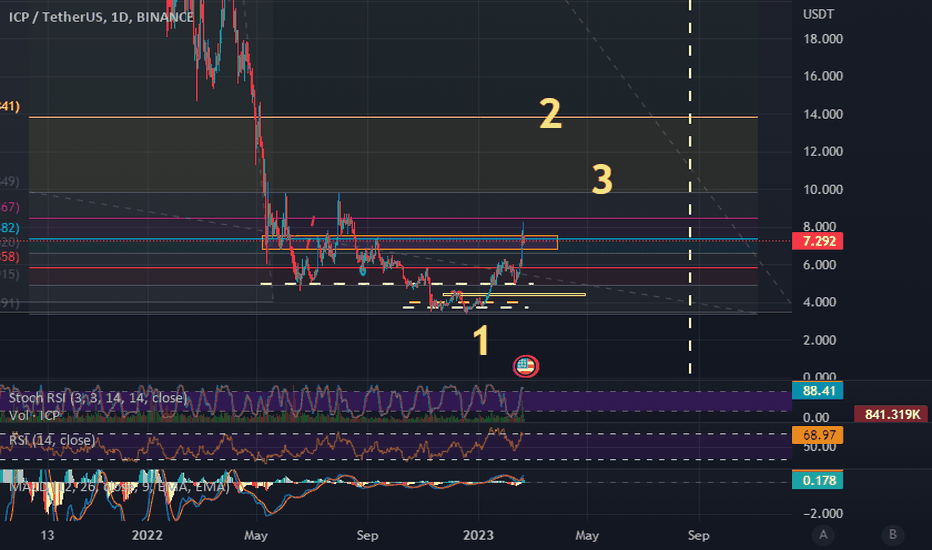Screen dimensions: 932x550
Task: Click the 2022 time axis label
Action: [147, 535]
